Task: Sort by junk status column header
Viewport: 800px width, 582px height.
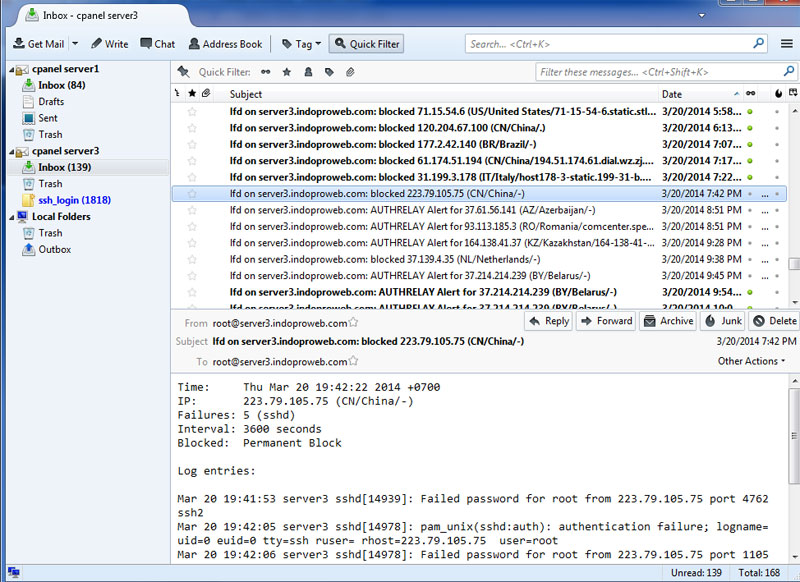Action: pos(778,93)
